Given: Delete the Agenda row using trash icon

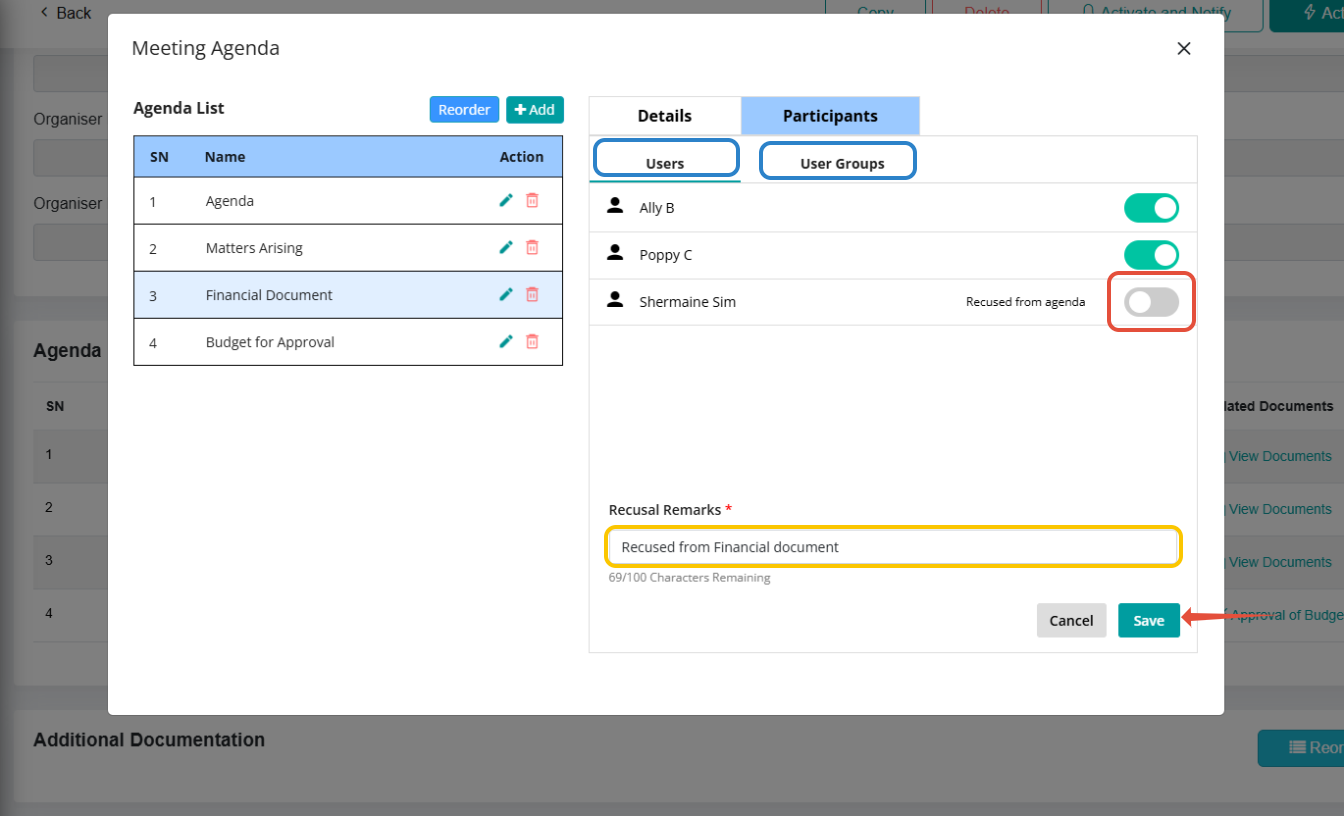Looking at the screenshot, I should click(x=532, y=200).
